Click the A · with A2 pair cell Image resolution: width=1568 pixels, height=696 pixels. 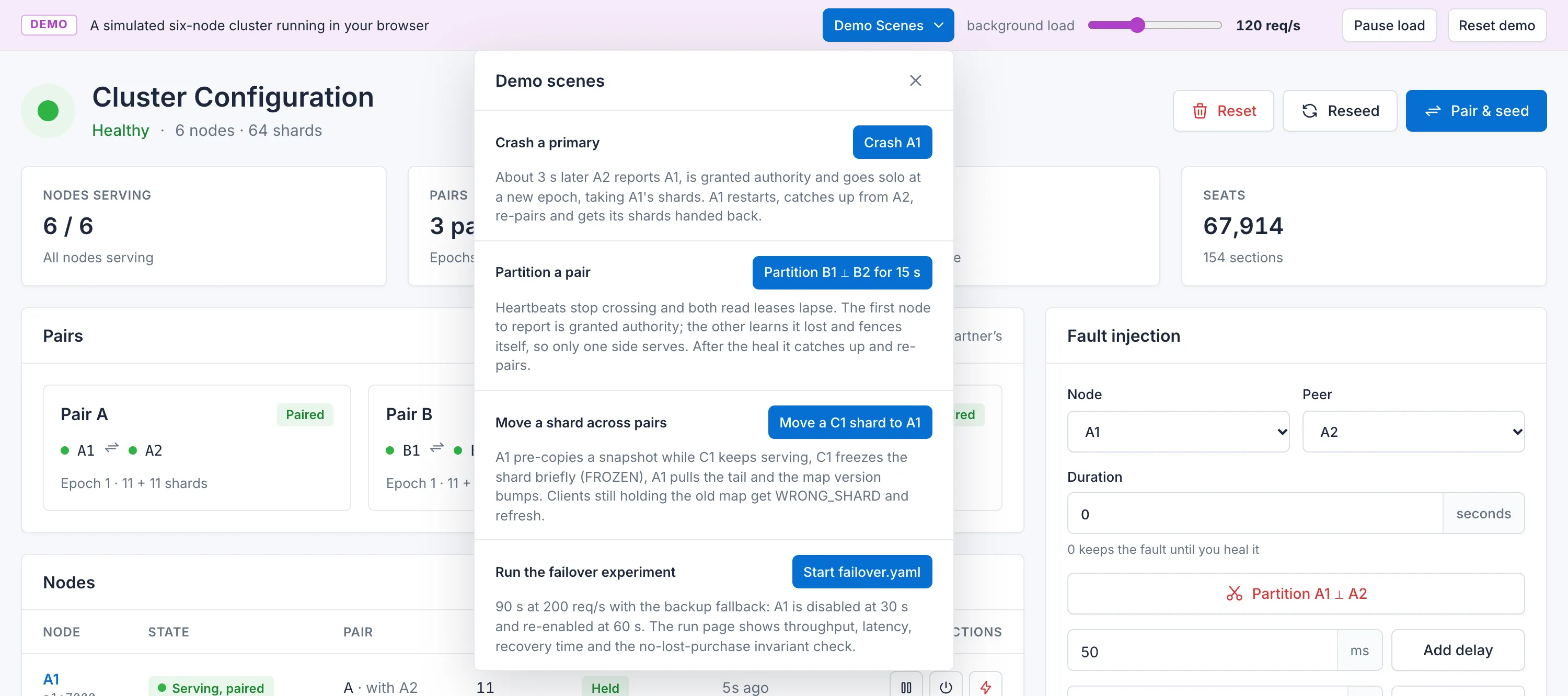coord(381,687)
